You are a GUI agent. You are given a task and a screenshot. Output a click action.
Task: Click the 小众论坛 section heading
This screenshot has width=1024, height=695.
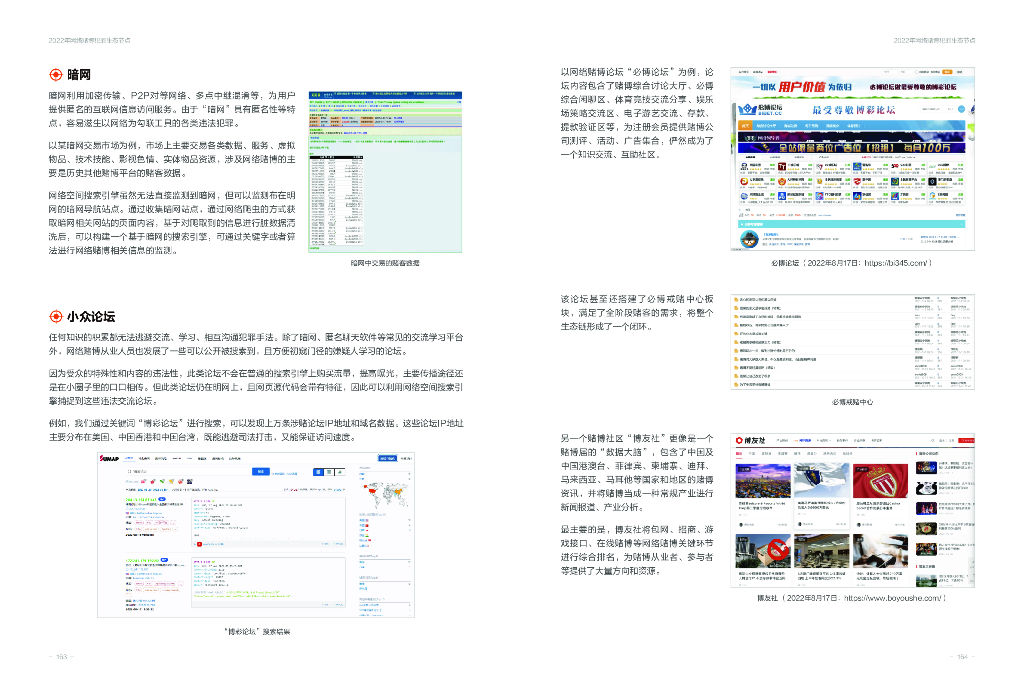91,317
